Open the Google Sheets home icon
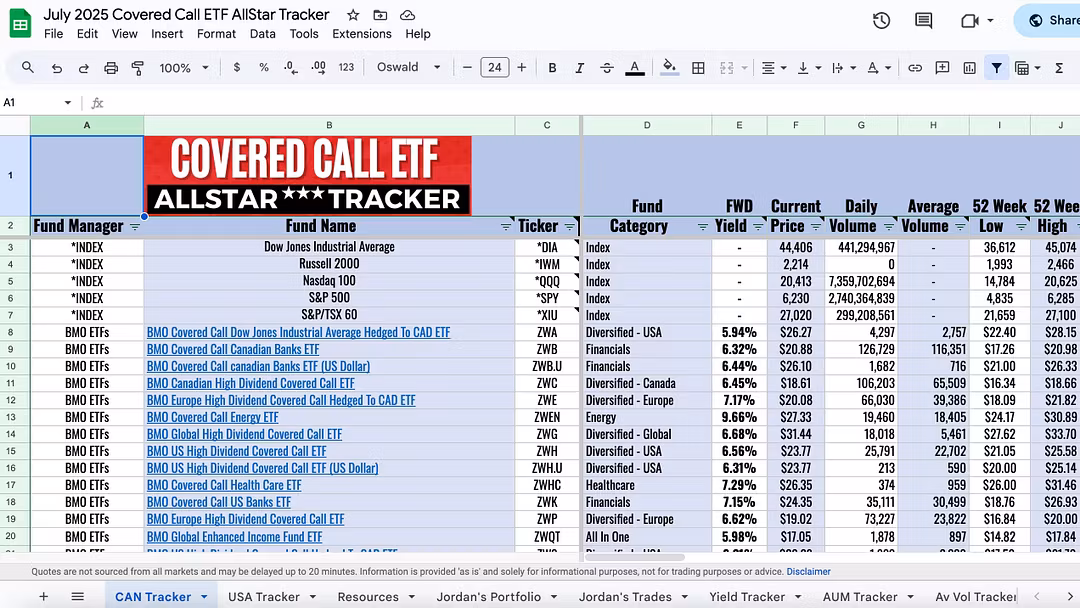This screenshot has height=608, width=1080. tap(20, 23)
